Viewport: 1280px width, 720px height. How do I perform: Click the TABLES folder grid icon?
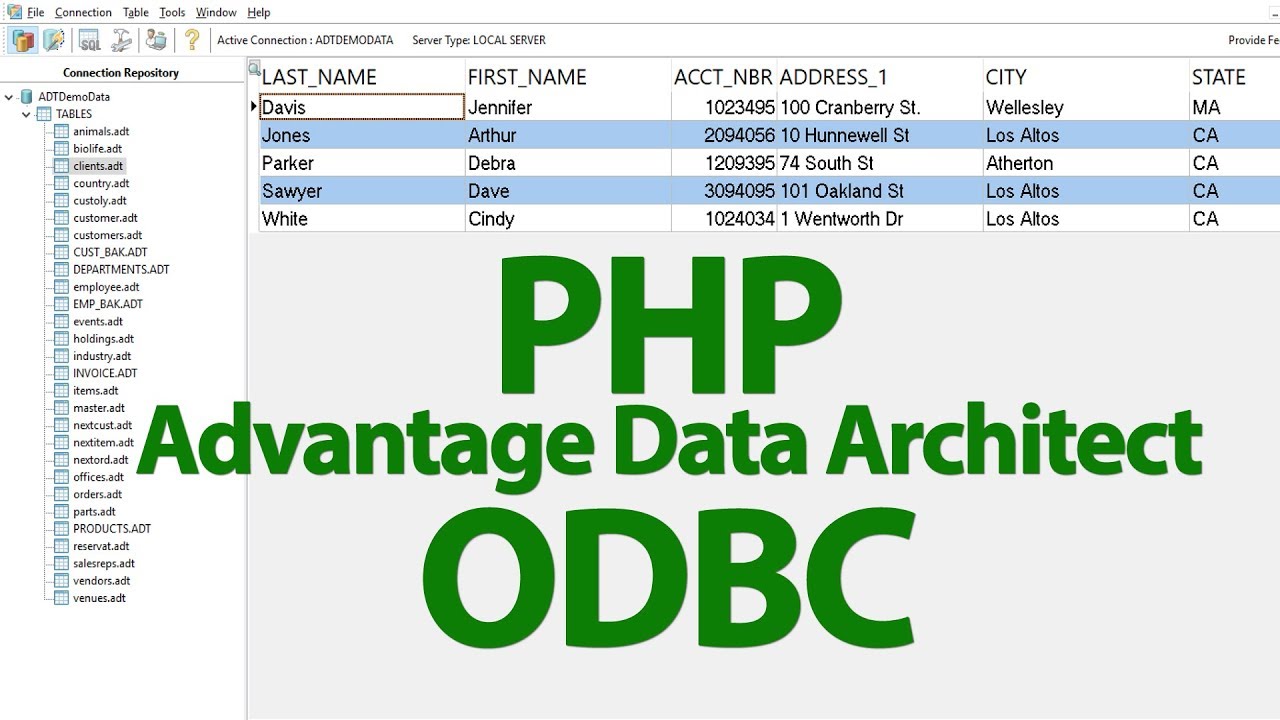pos(44,114)
